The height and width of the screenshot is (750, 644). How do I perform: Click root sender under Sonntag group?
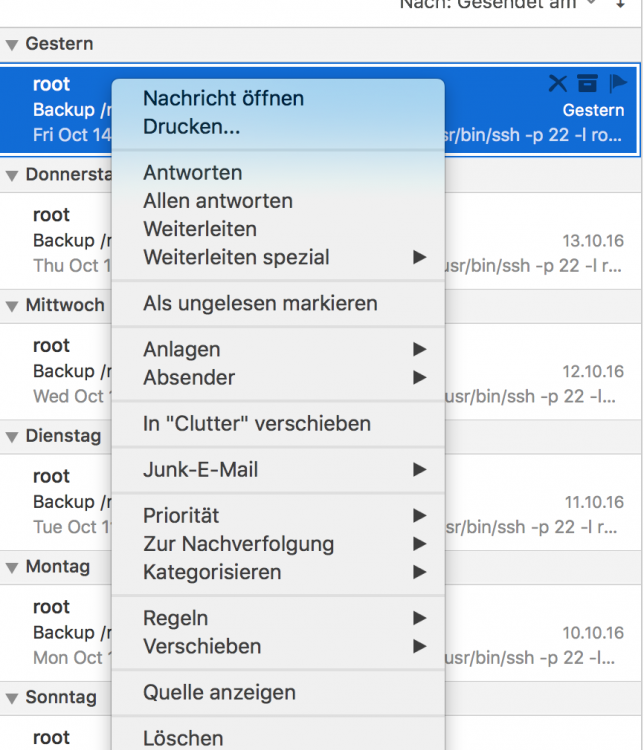click(51, 738)
